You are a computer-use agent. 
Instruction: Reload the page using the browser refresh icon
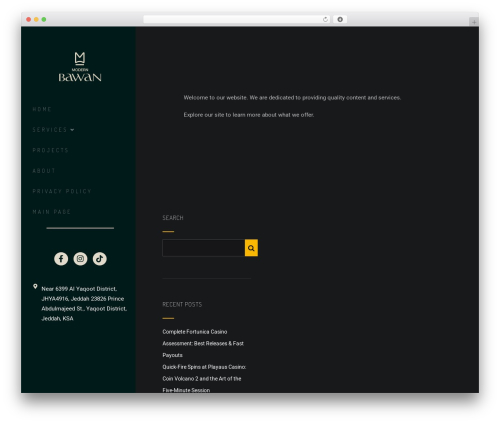pos(325,19)
